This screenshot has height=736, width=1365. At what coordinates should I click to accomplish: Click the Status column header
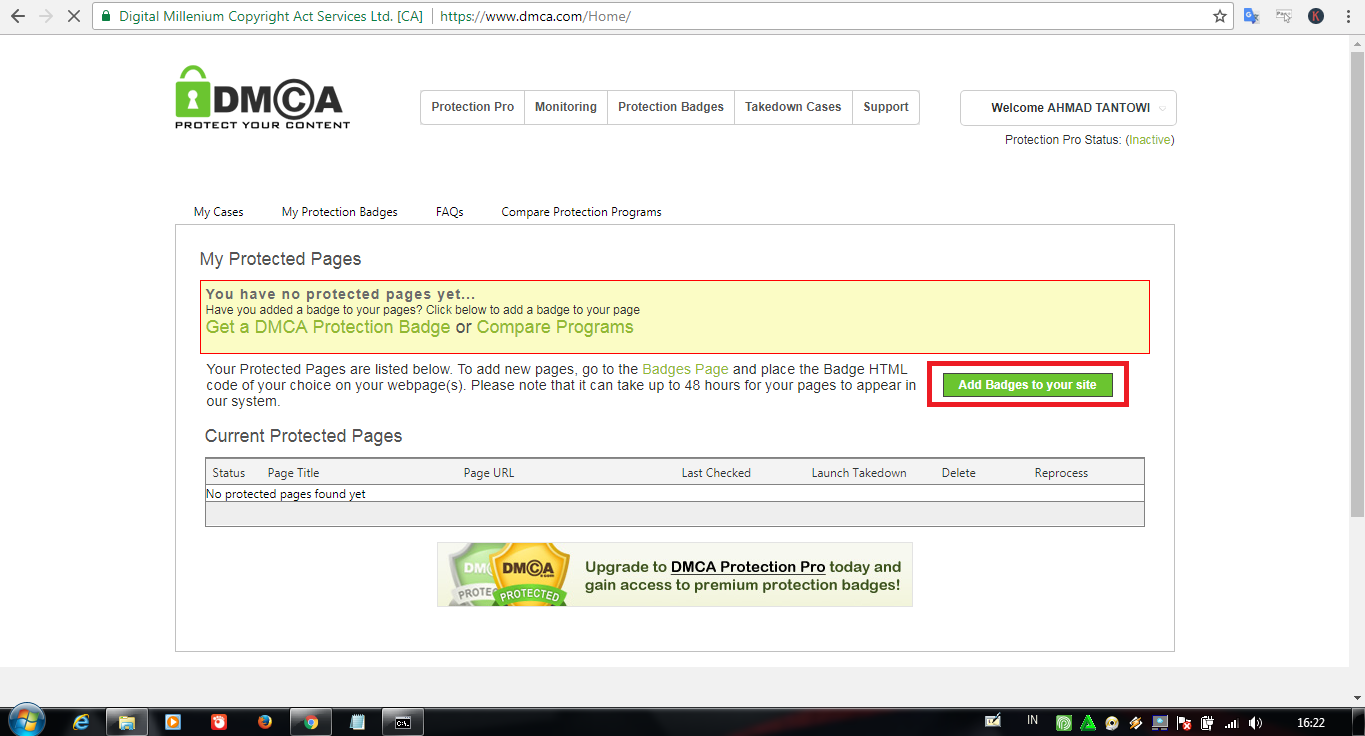click(229, 473)
